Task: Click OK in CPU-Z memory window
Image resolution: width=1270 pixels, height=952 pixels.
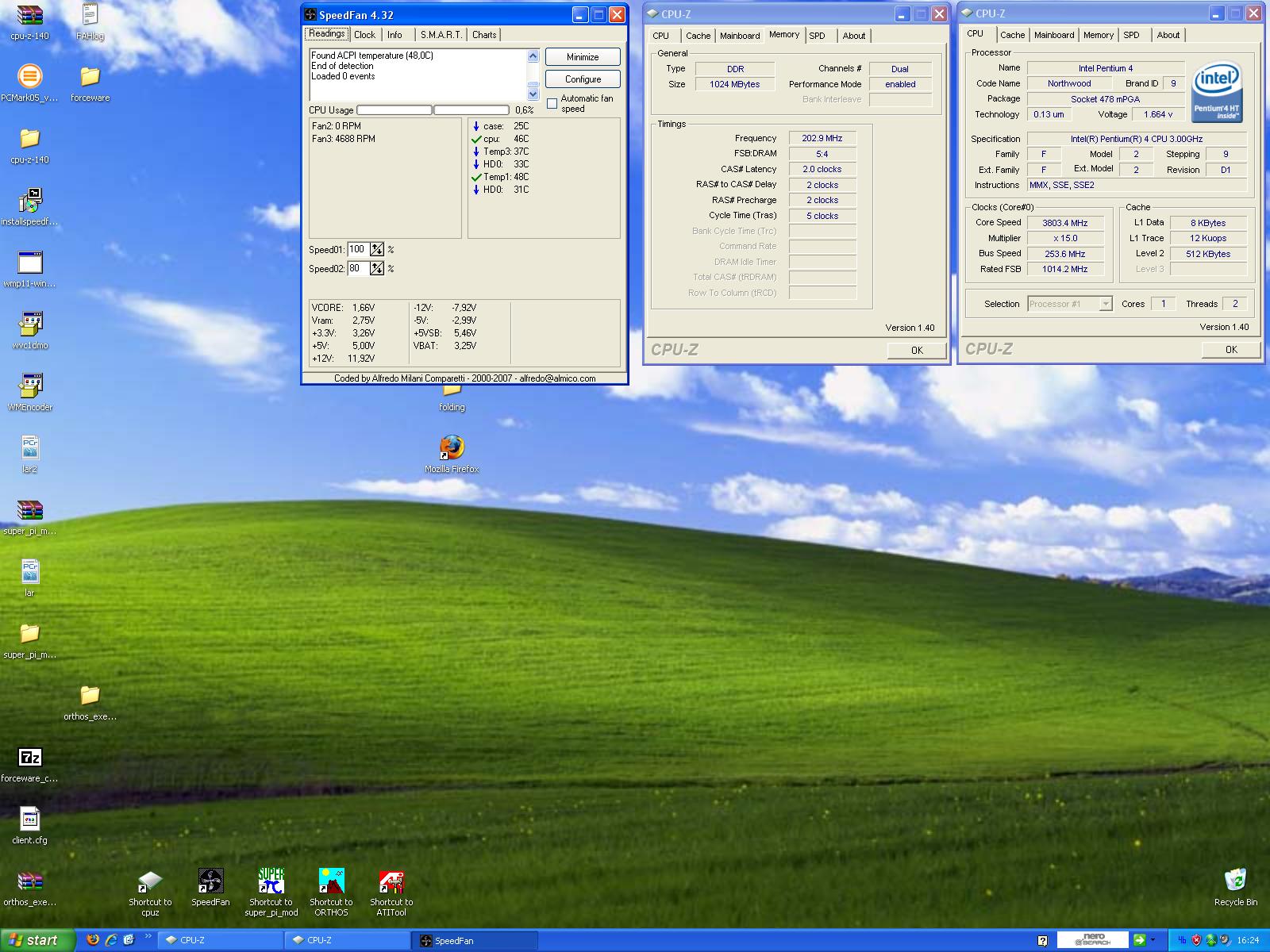Action: (917, 350)
